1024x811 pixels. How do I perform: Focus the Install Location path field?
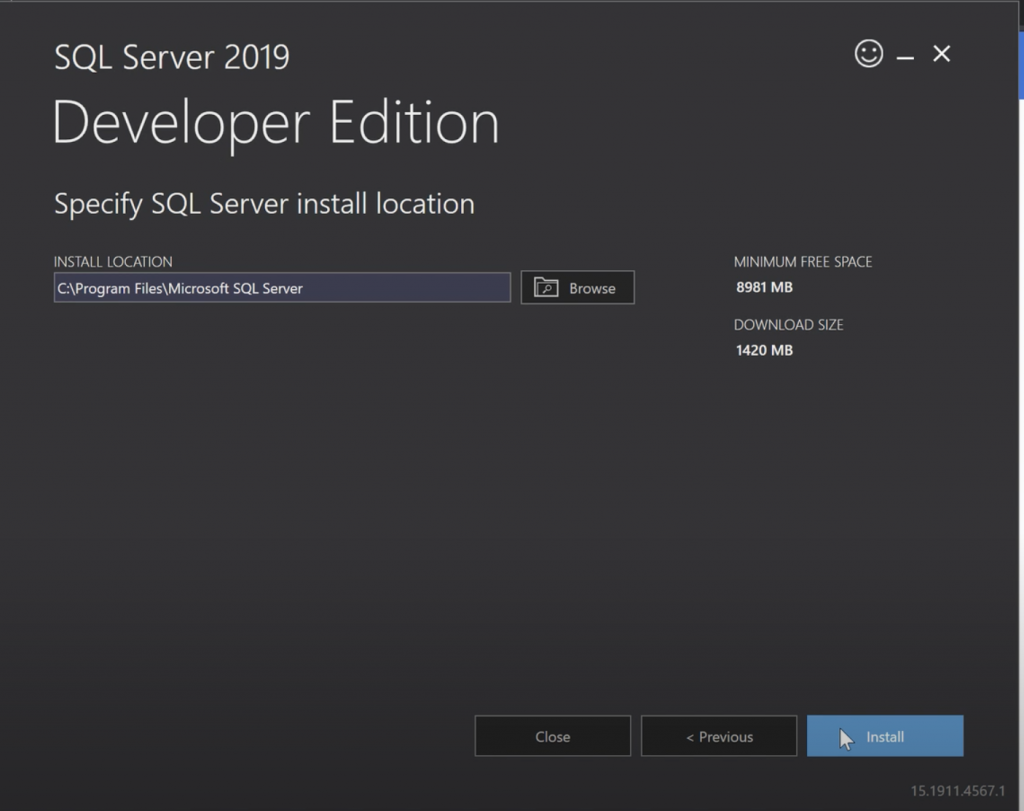pyautogui.click(x=282, y=287)
